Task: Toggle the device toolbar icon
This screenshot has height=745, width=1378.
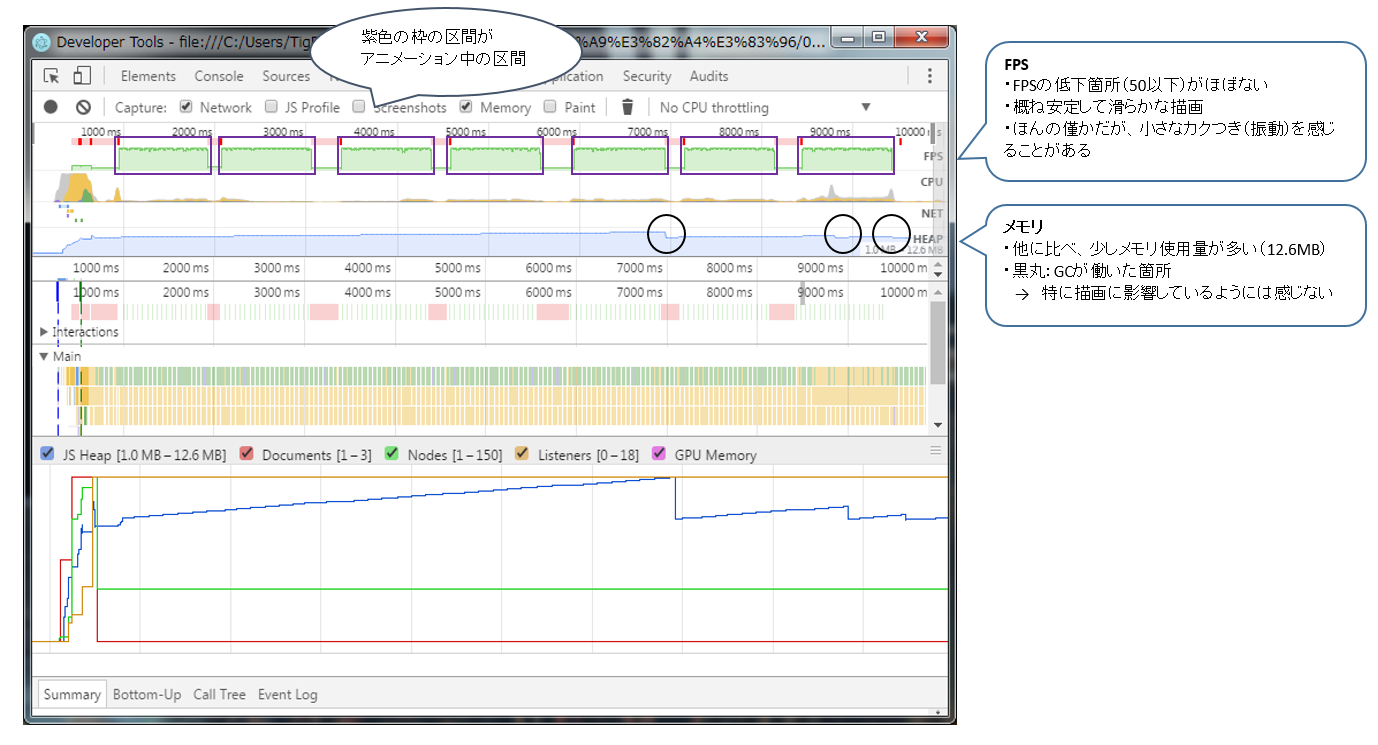Action: coord(82,76)
